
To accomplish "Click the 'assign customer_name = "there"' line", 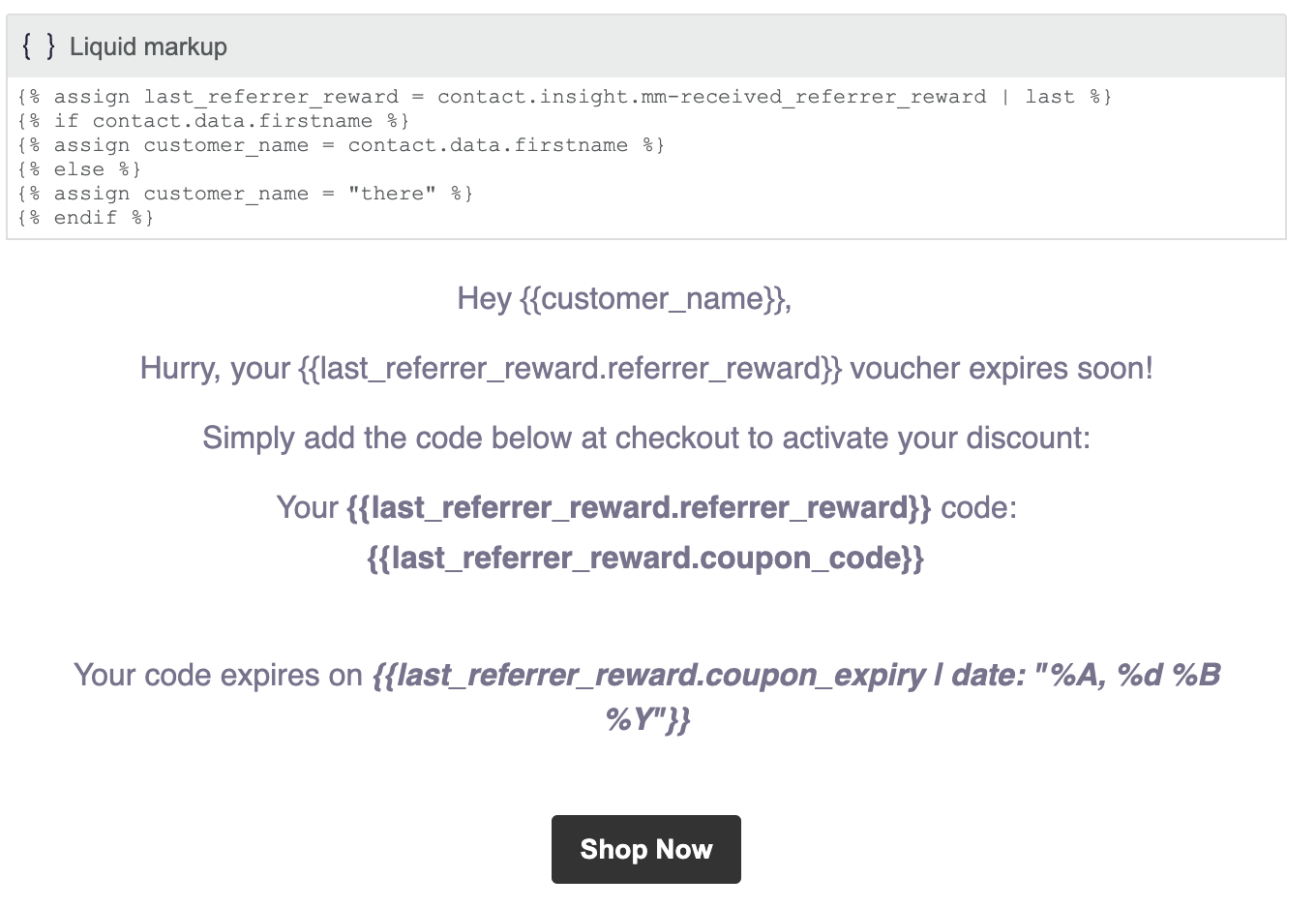I will (x=246, y=194).
